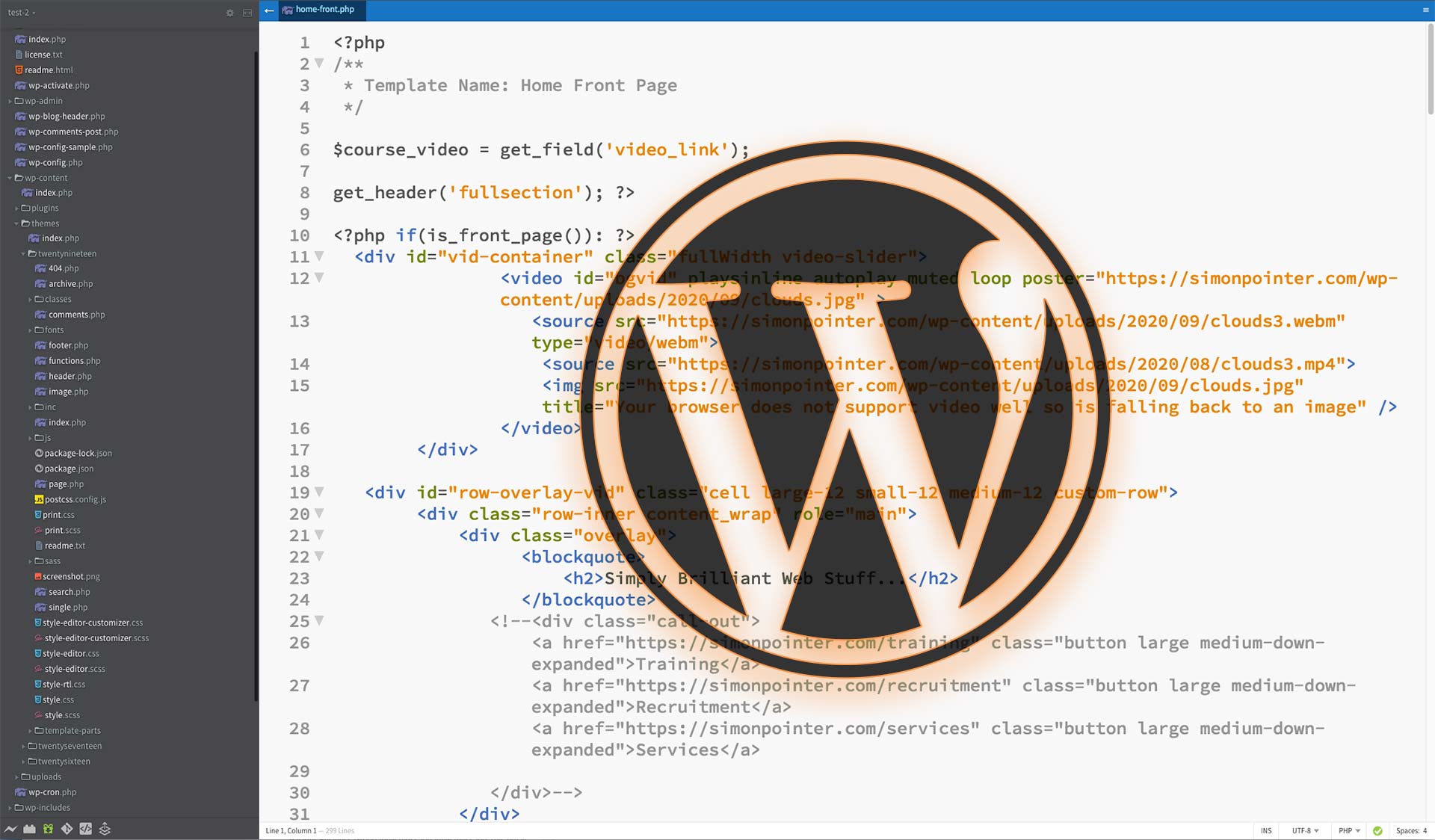This screenshot has width=1435, height=840.
Task: Open the test-2 project dropdown
Action: (x=21, y=13)
